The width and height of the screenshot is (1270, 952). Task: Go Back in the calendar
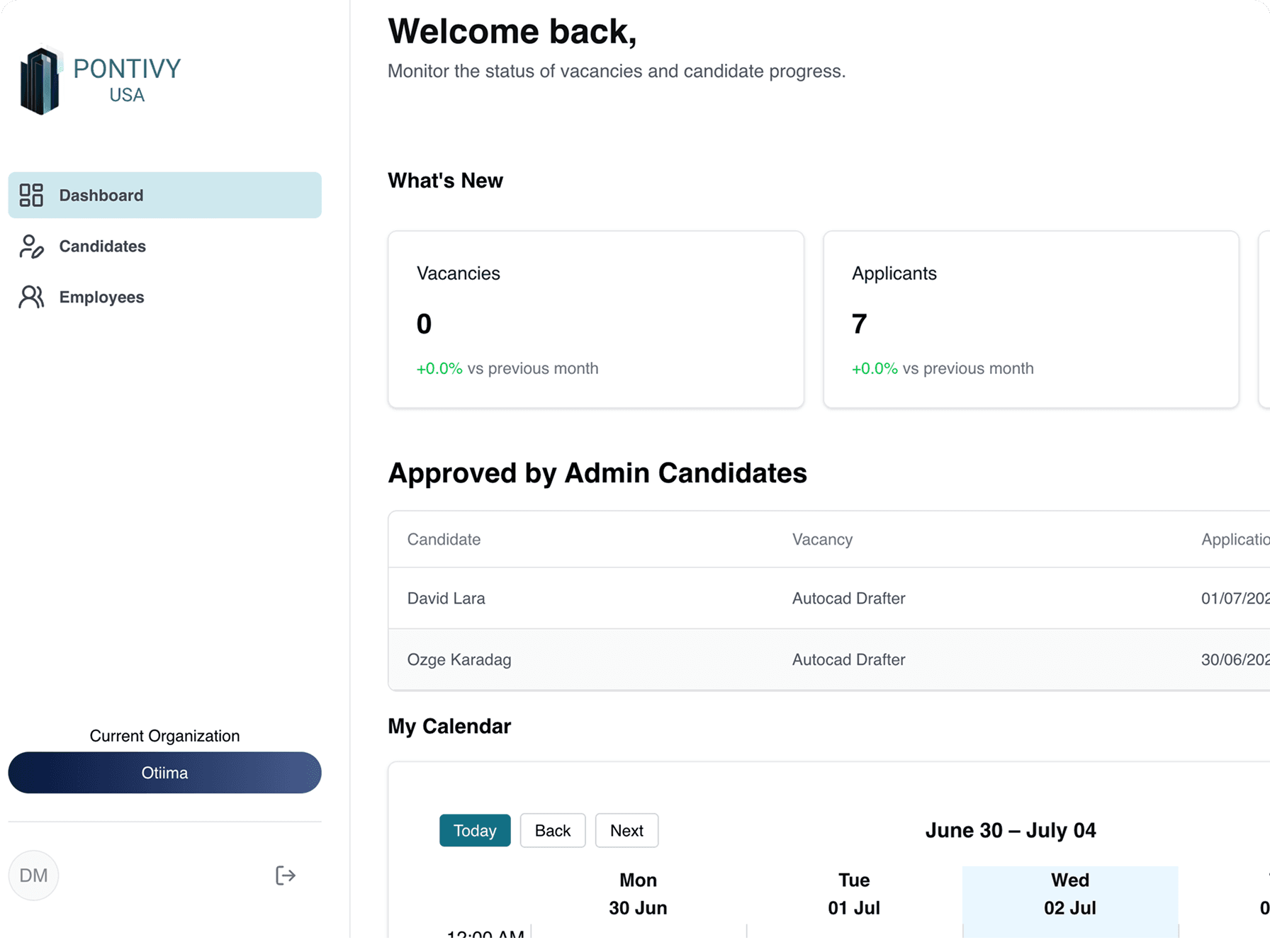pyautogui.click(x=552, y=830)
